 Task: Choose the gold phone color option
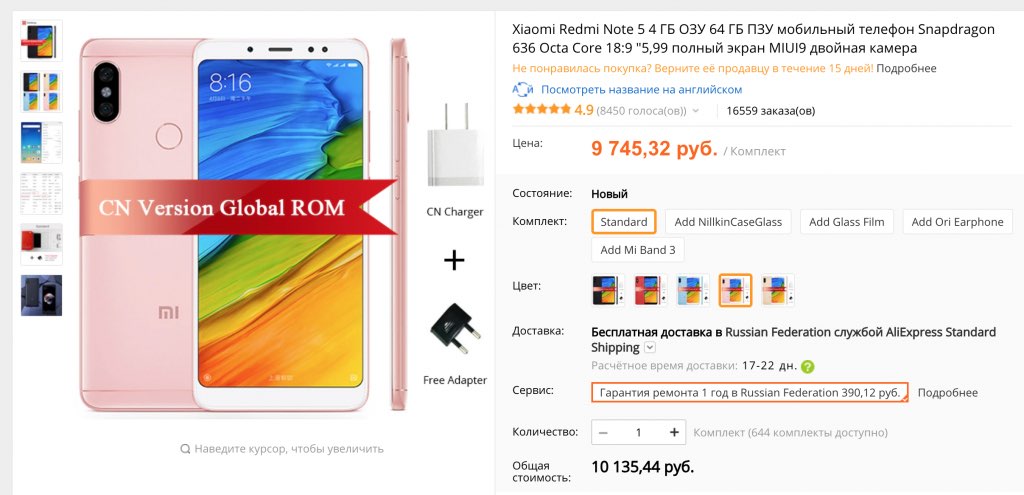tap(778, 290)
